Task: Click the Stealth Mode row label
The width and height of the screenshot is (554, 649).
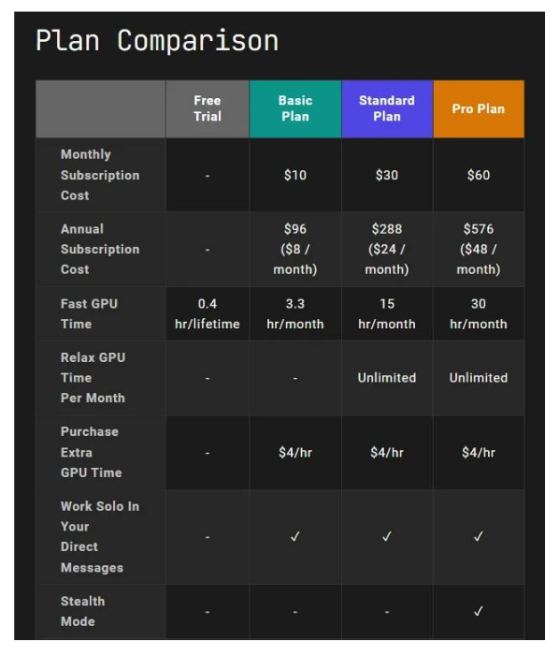Action: click(x=83, y=611)
